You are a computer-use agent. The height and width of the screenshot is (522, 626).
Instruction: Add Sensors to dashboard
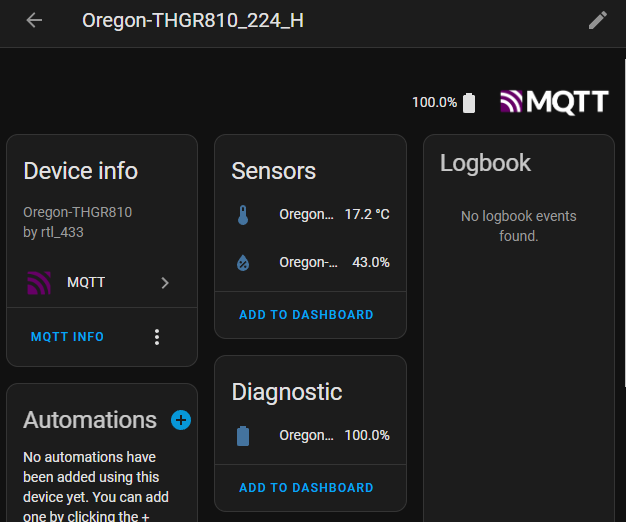(x=306, y=315)
